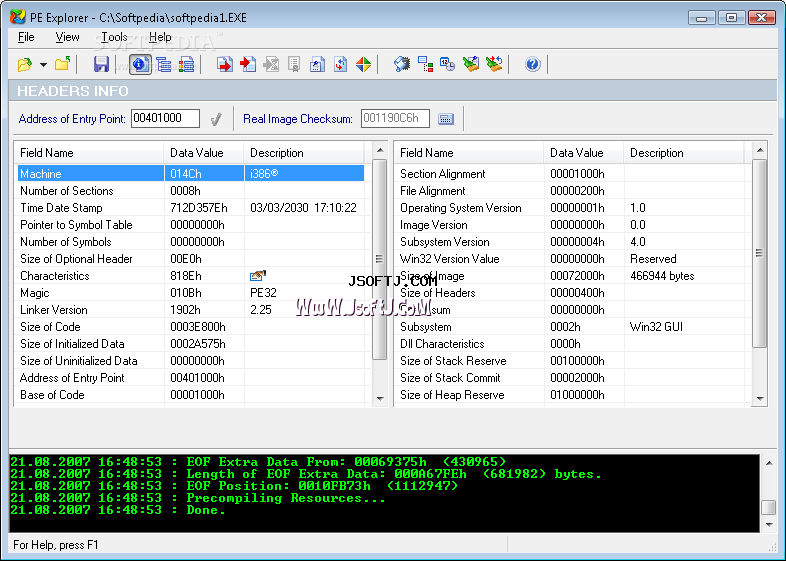Click left table scrollbar up arrow
The width and height of the screenshot is (786, 561).
click(x=380, y=150)
